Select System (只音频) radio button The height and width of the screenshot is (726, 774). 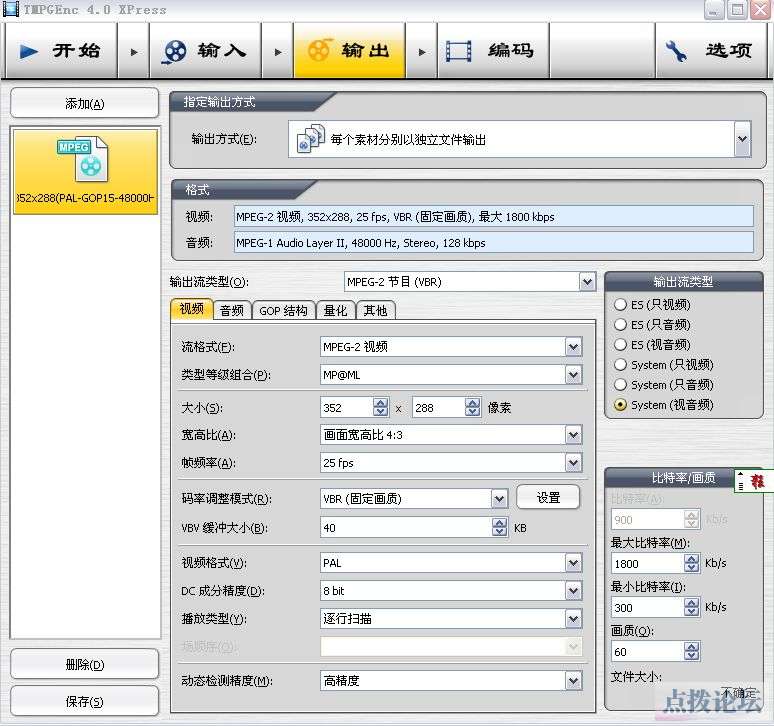pyautogui.click(x=620, y=384)
